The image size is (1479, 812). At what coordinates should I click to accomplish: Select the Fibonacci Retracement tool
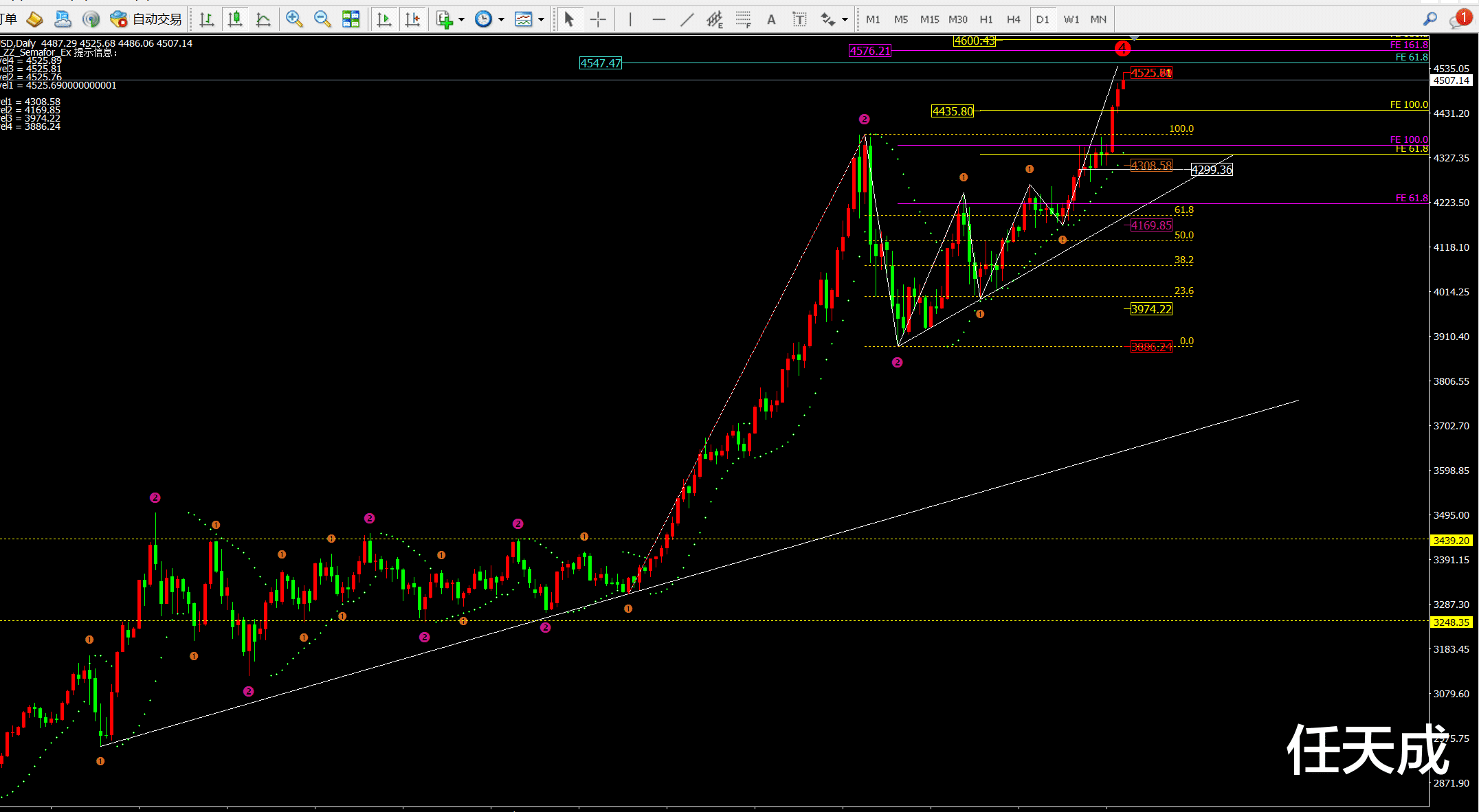[743, 19]
